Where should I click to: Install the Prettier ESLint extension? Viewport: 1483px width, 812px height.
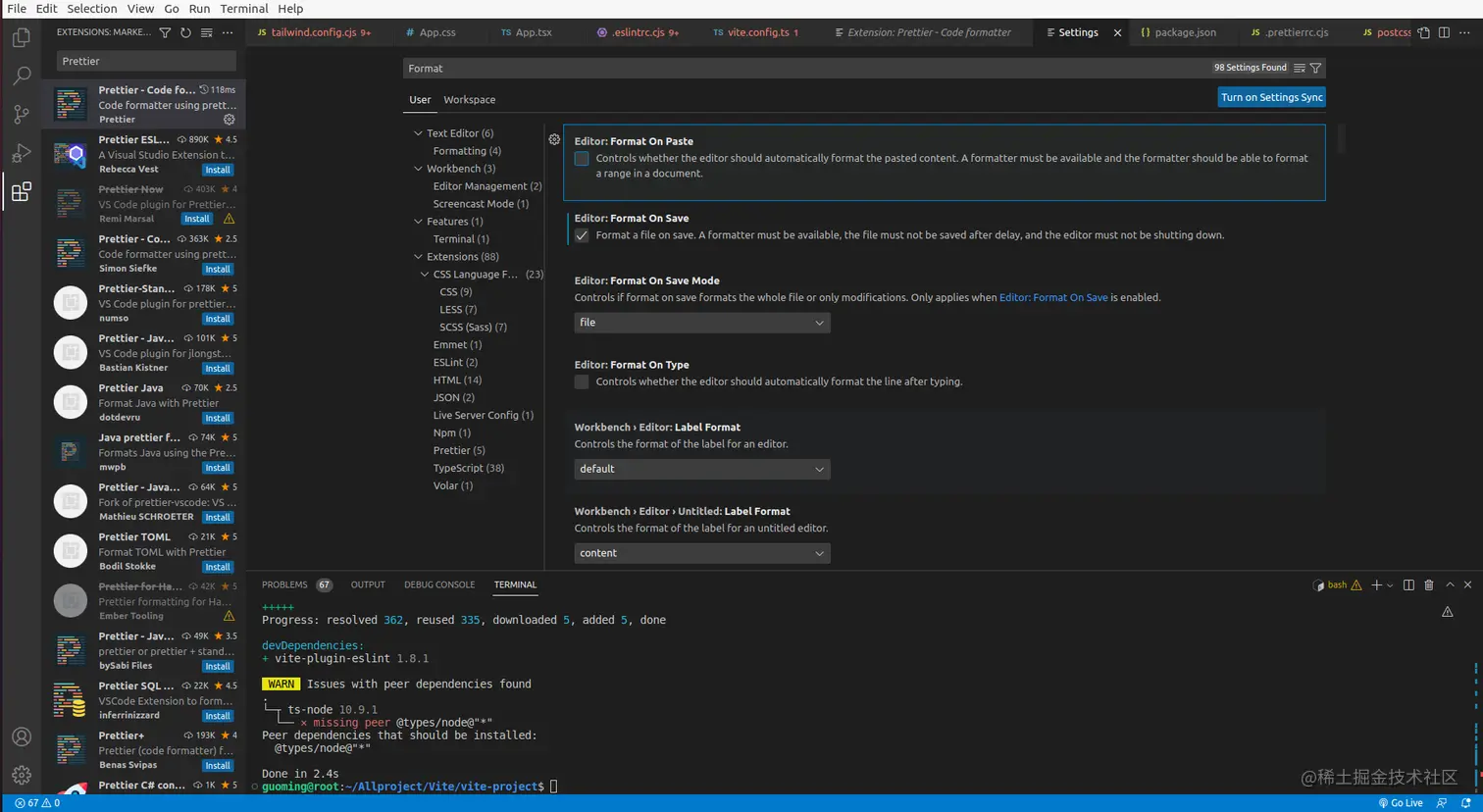[218, 170]
